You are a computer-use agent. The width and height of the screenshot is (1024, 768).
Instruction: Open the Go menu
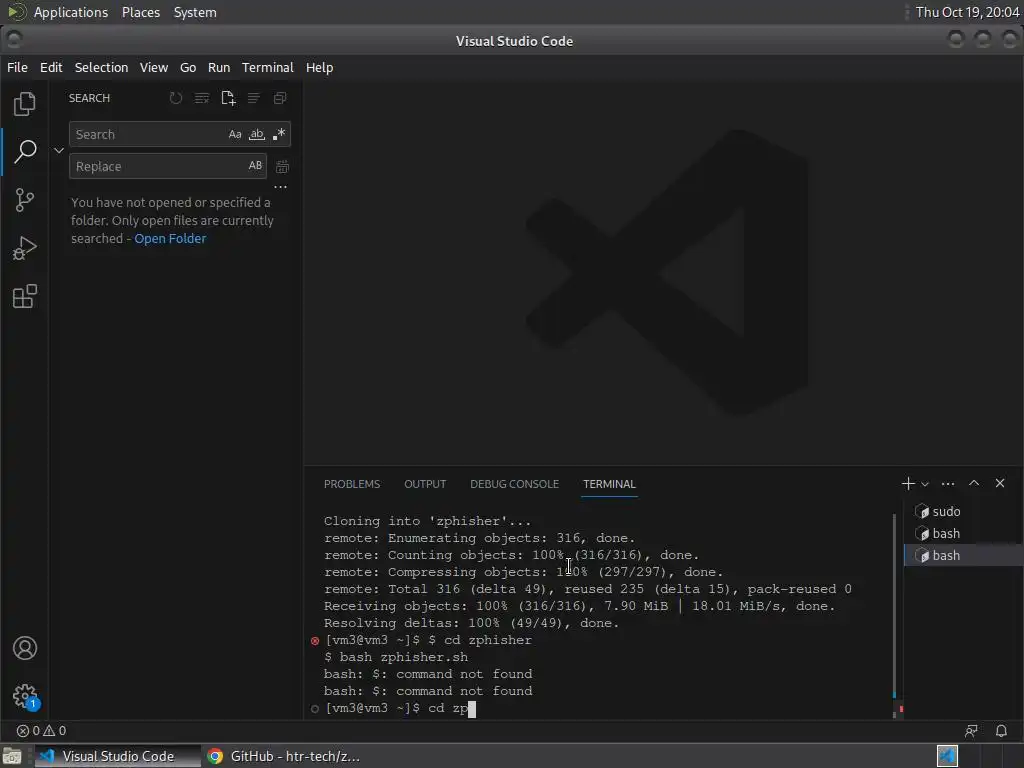tap(188, 67)
